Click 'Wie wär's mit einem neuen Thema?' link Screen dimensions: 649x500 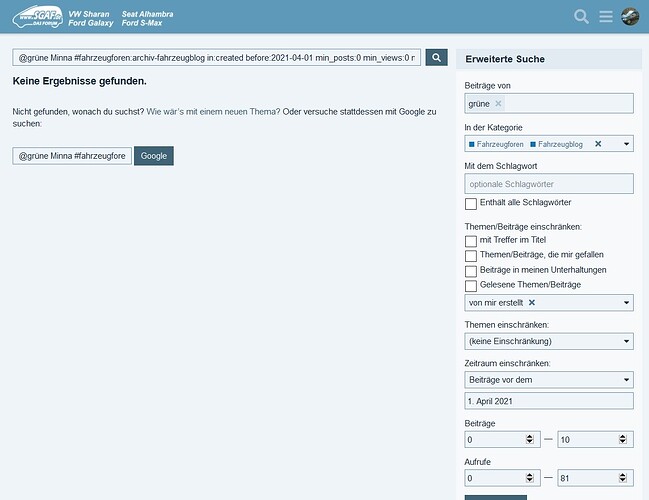(x=213, y=112)
